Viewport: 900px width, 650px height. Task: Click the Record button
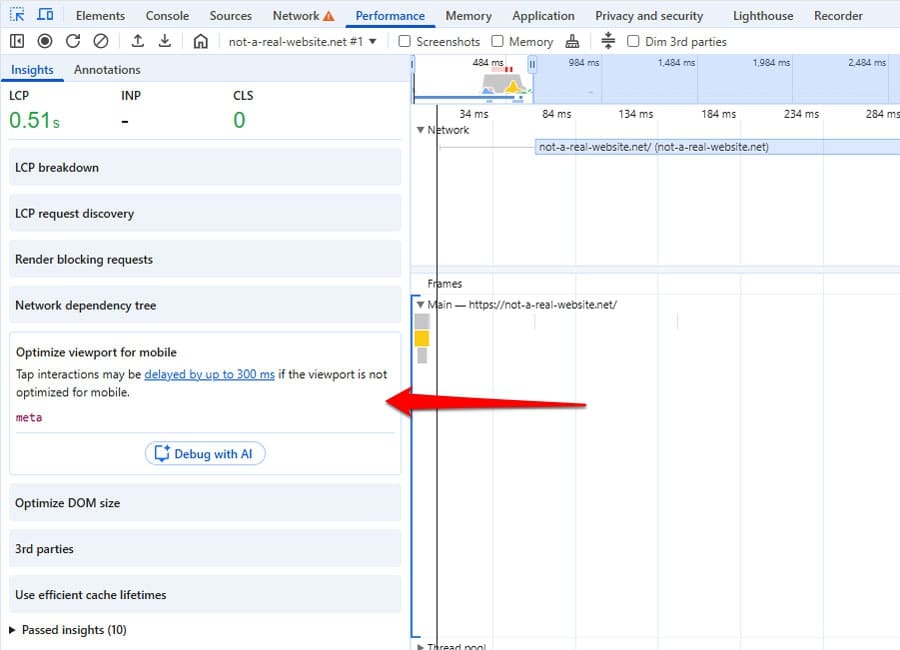(x=43, y=41)
